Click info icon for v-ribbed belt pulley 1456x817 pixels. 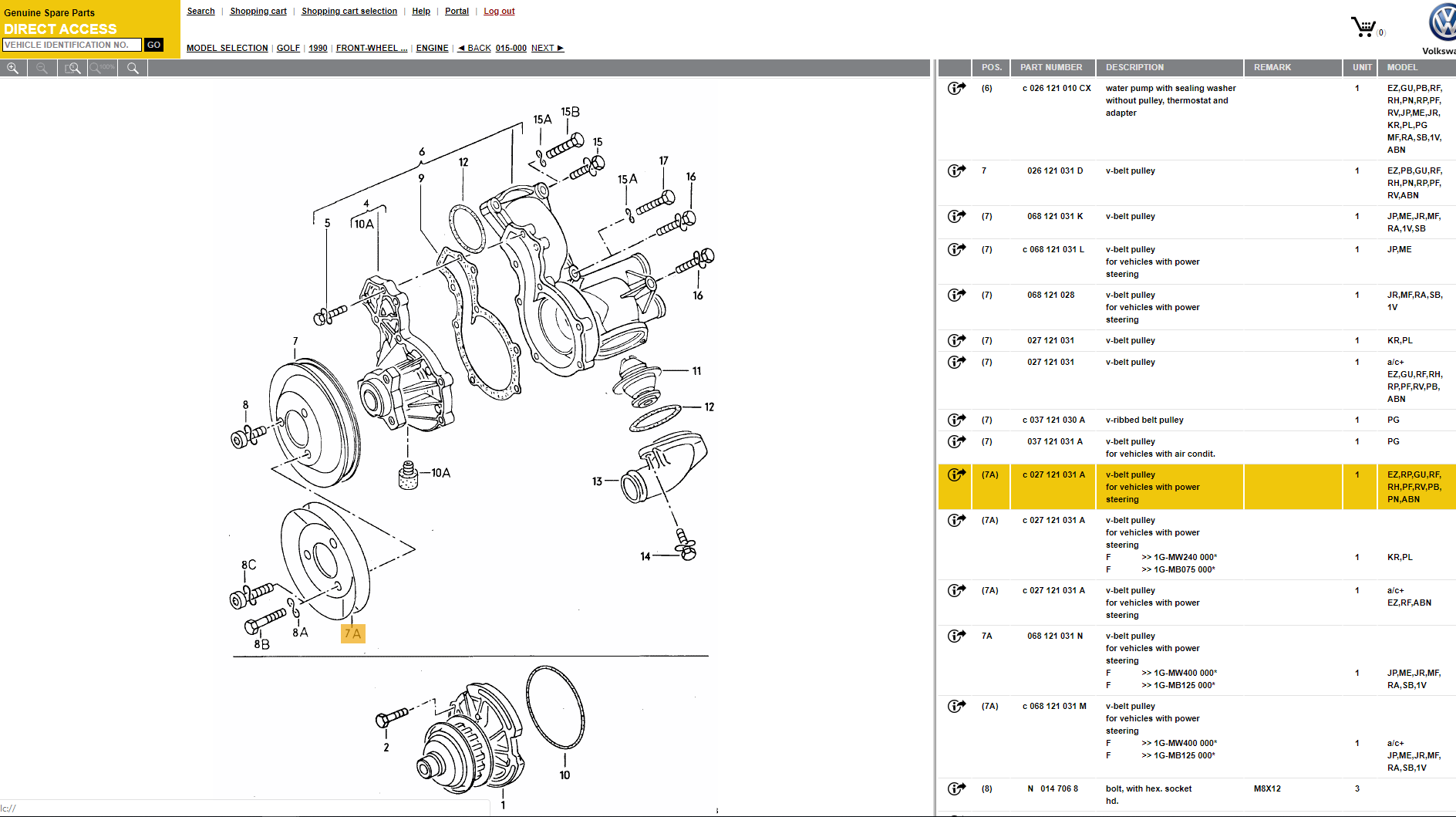click(956, 420)
